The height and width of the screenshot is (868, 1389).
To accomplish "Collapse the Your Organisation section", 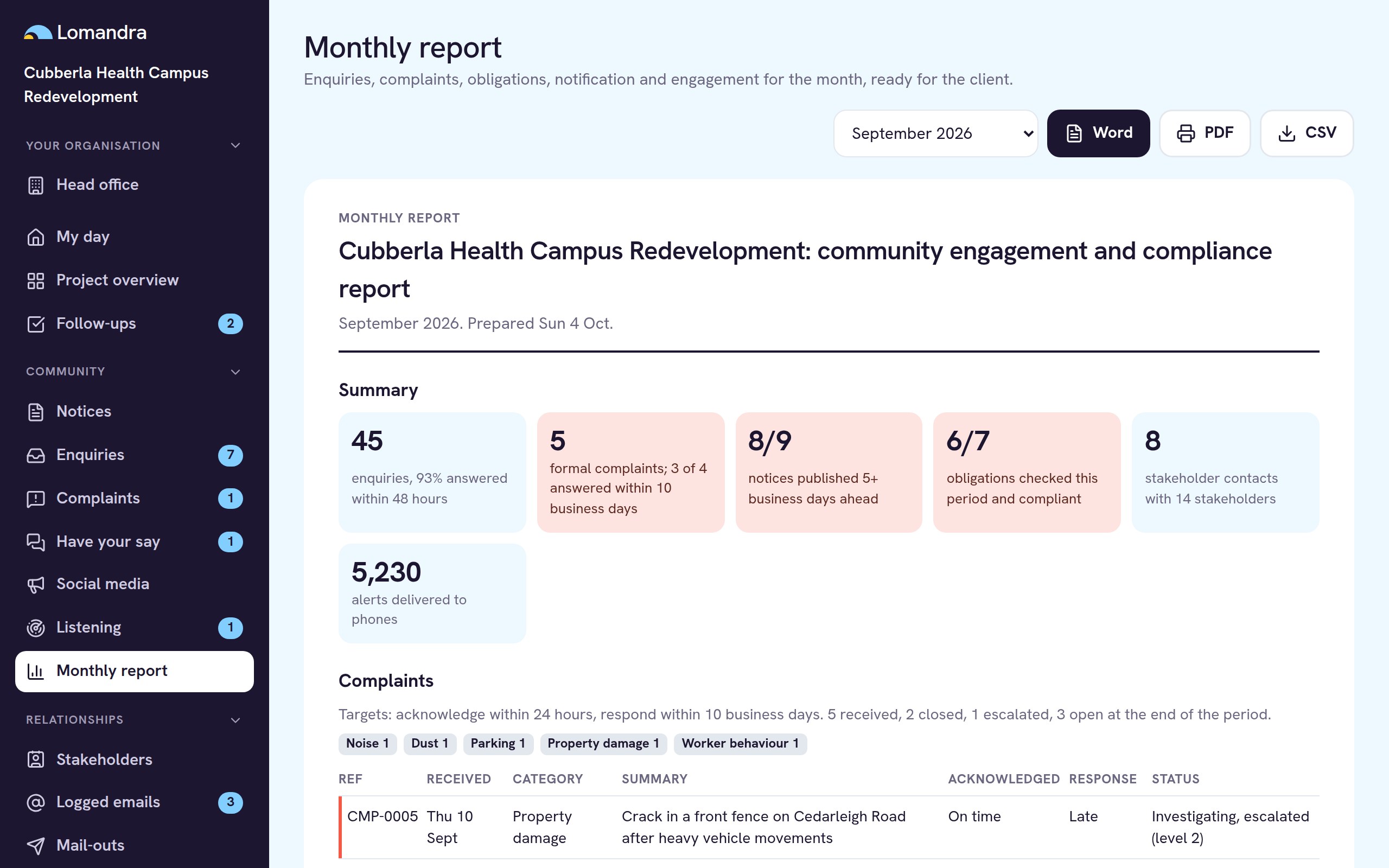I will (x=235, y=146).
